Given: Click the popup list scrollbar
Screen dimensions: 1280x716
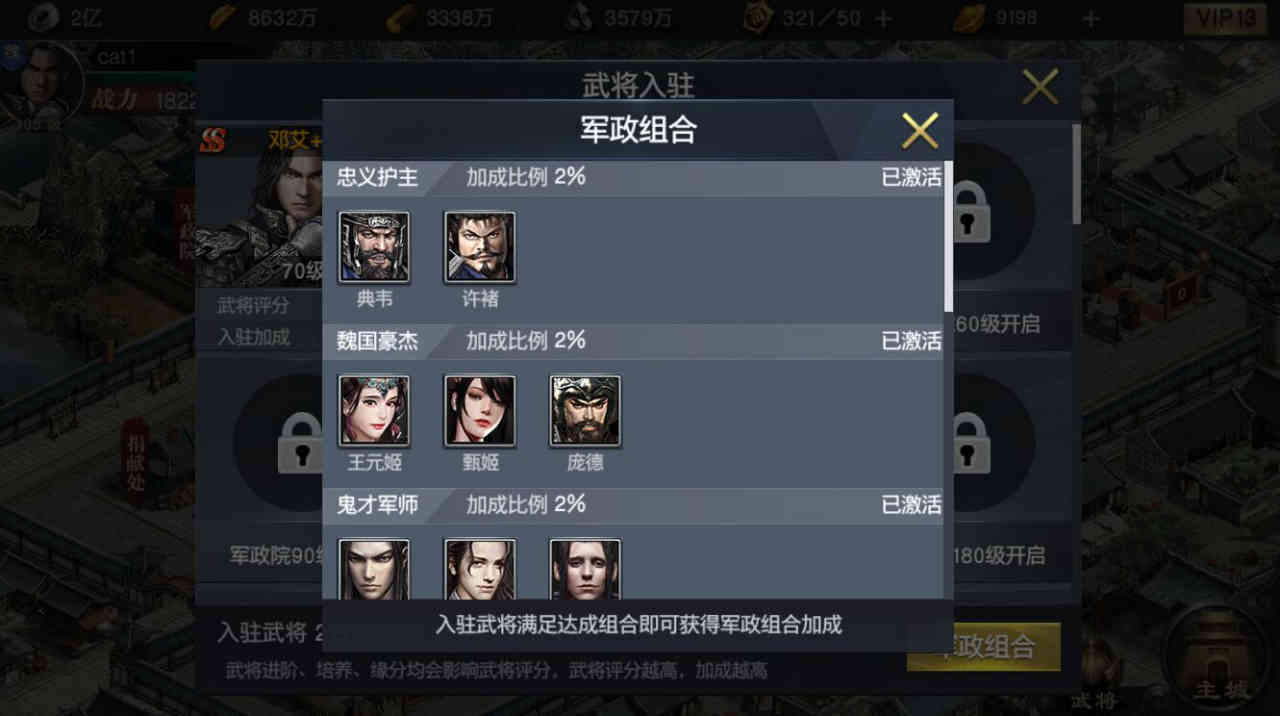Looking at the screenshot, I should coord(948,236).
